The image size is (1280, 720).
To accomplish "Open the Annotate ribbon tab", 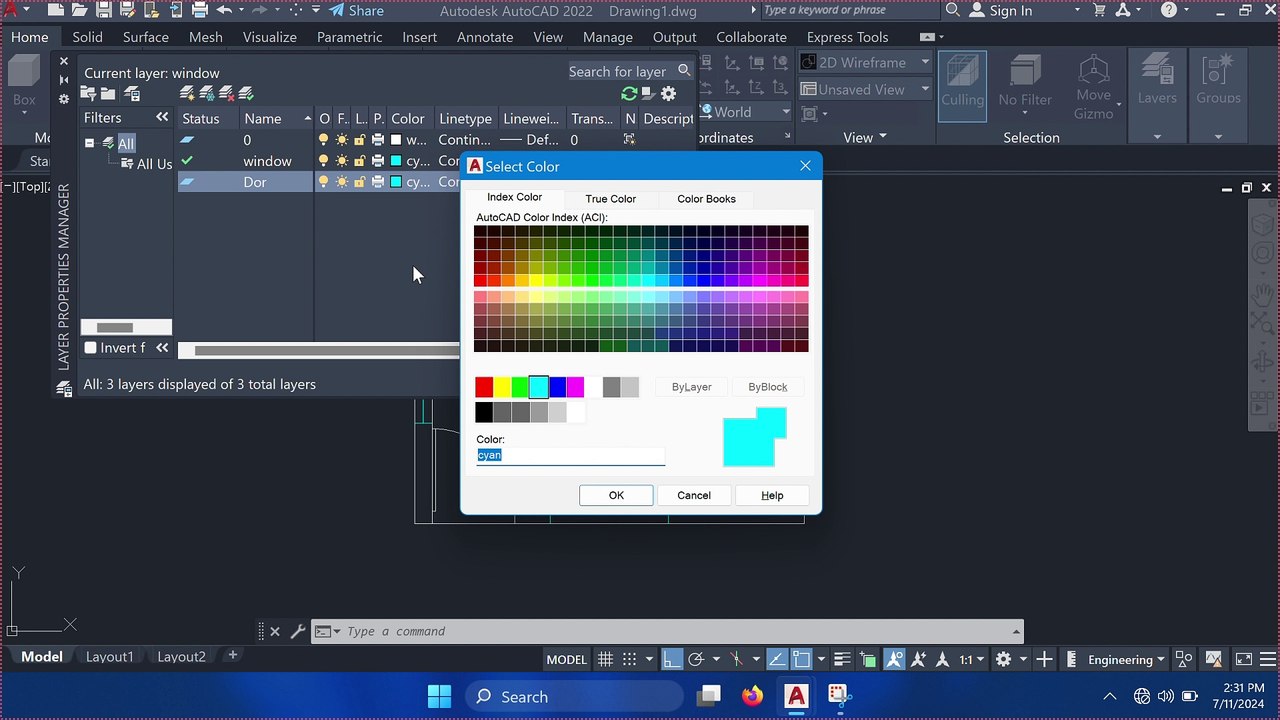I will click(485, 37).
